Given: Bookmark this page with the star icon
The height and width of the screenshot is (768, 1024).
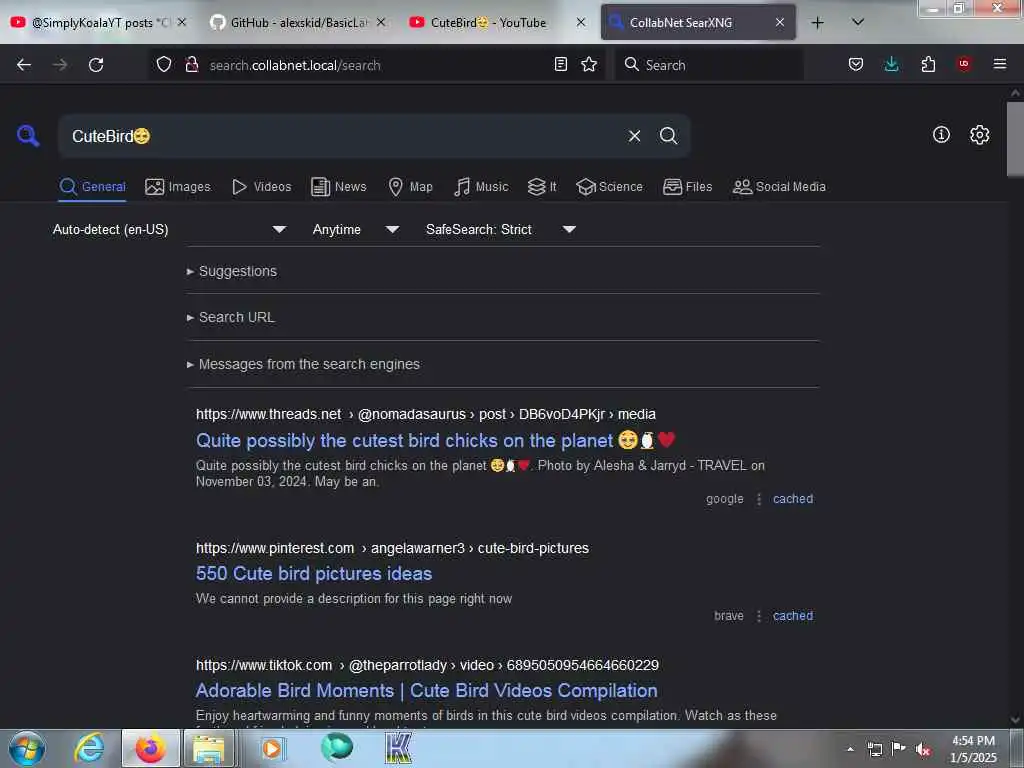Looking at the screenshot, I should click(589, 64).
